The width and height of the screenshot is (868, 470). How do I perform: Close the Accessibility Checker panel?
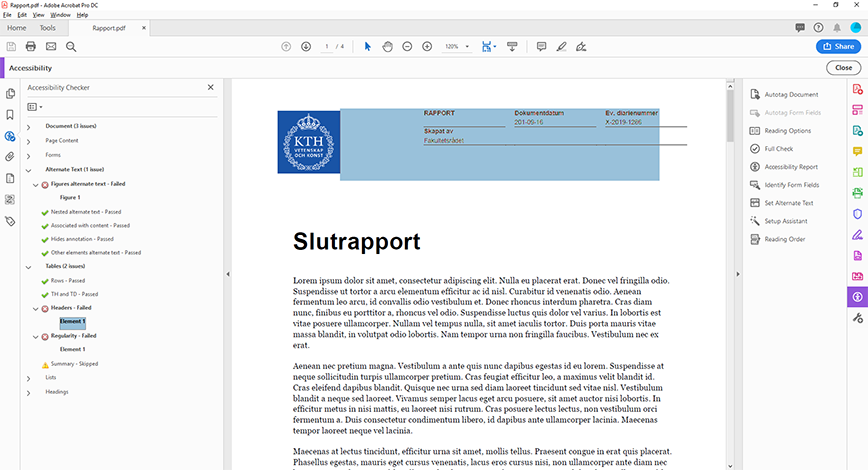(x=210, y=88)
